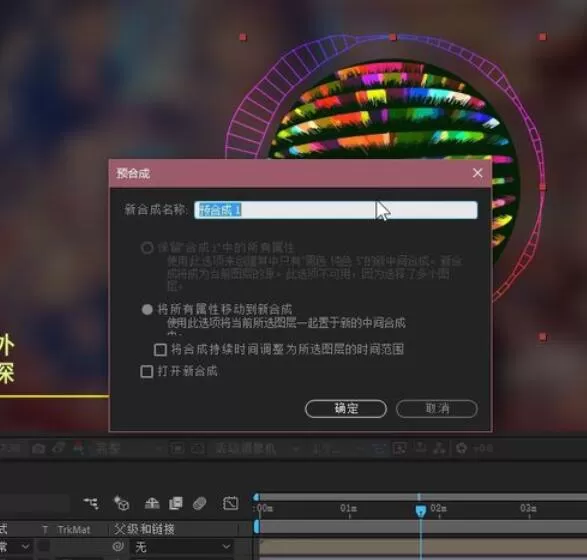Select the 将所有属性移动到新合成 radio option
The height and width of the screenshot is (560, 587).
coord(147,310)
